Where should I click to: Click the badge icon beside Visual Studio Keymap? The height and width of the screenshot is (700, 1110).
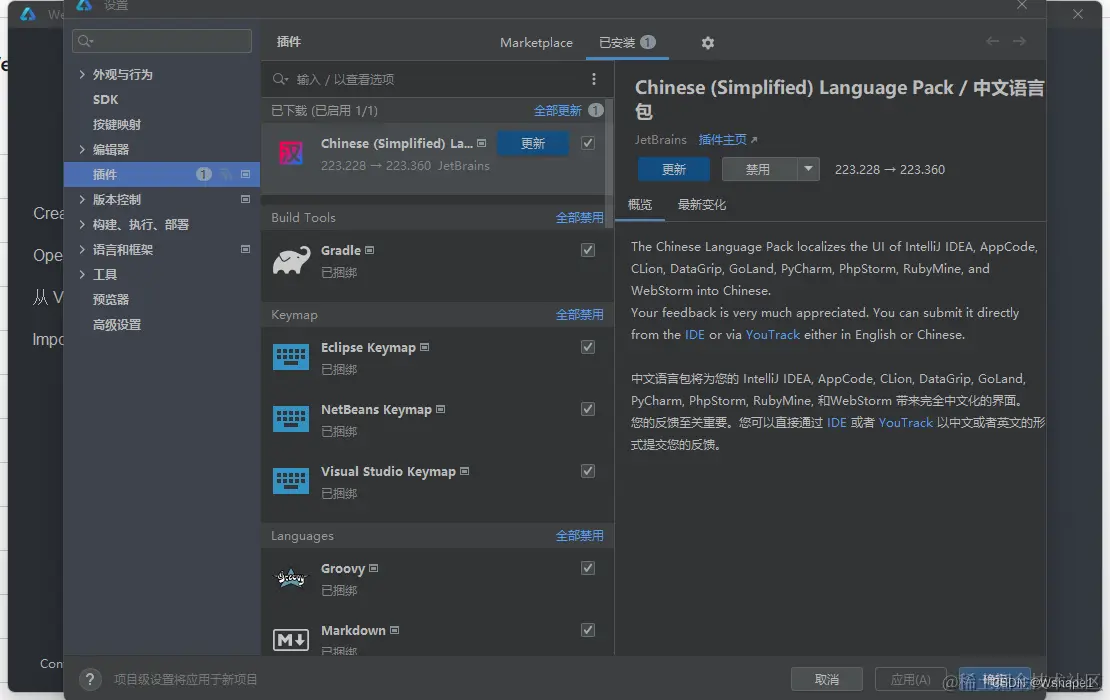tap(464, 471)
